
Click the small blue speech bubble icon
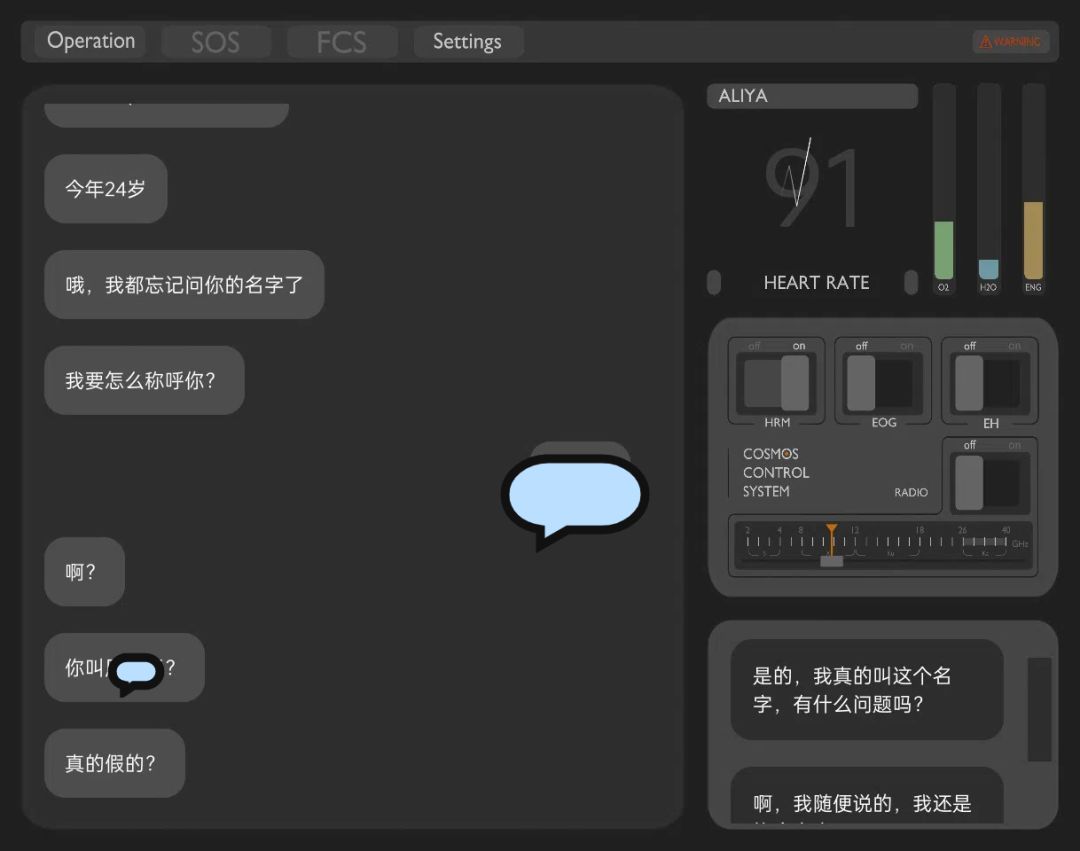136,673
